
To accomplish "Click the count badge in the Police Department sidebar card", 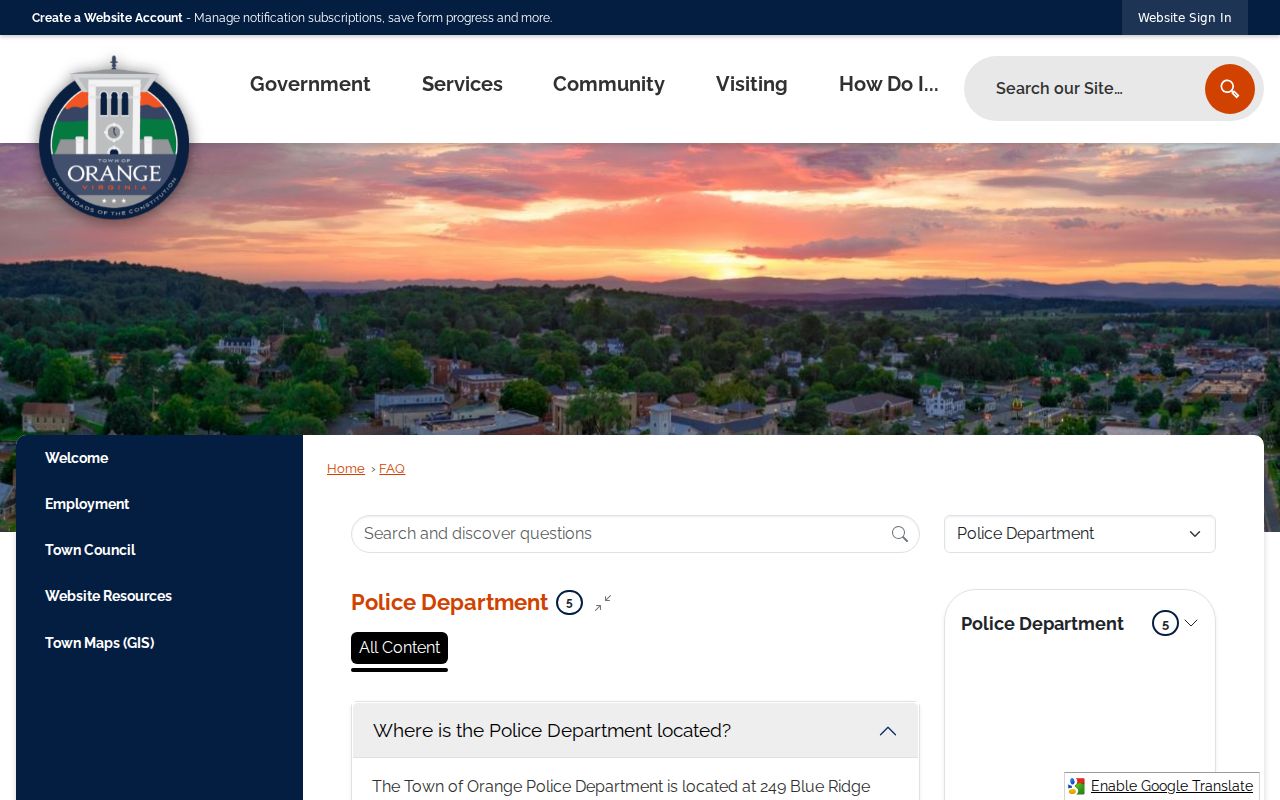I will [1165, 624].
